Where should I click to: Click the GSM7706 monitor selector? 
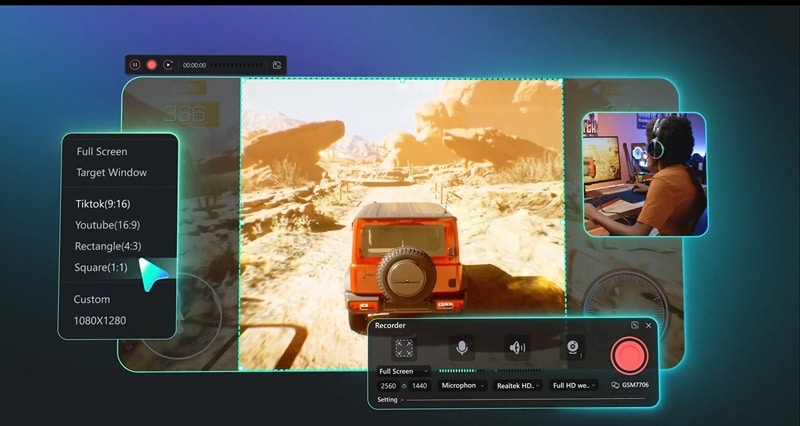[x=630, y=385]
